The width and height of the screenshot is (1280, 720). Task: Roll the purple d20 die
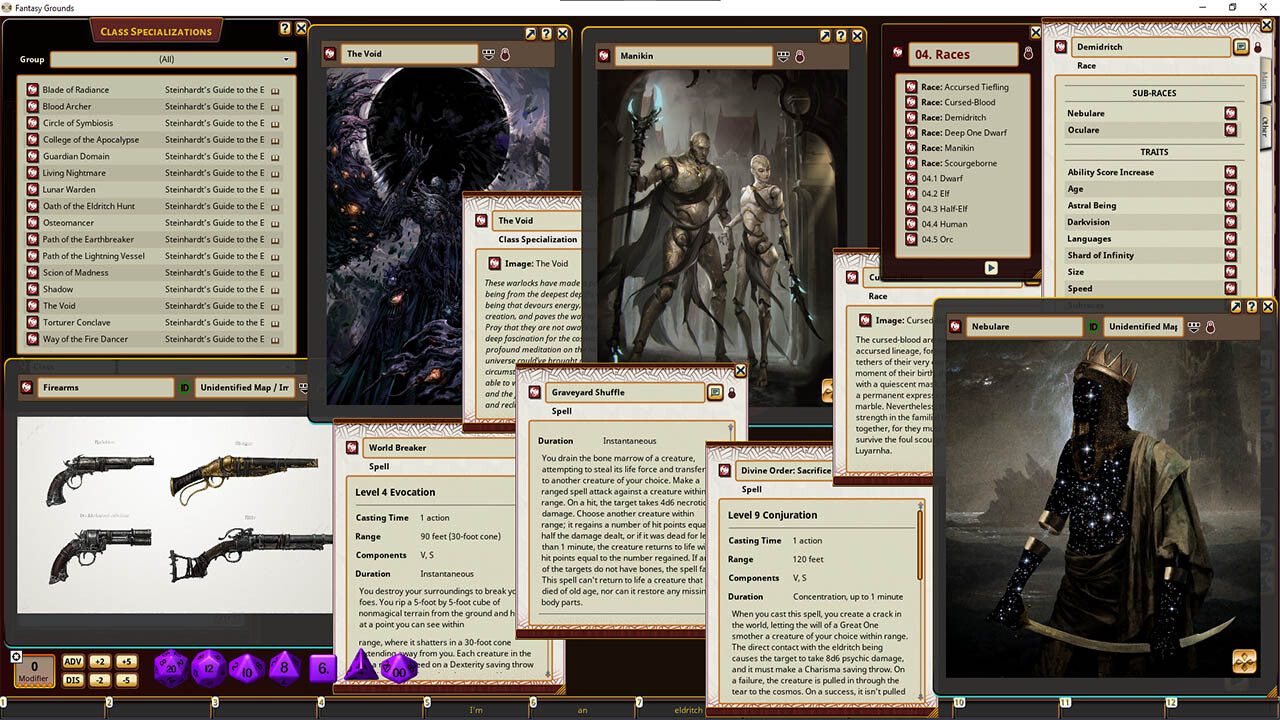click(x=171, y=667)
